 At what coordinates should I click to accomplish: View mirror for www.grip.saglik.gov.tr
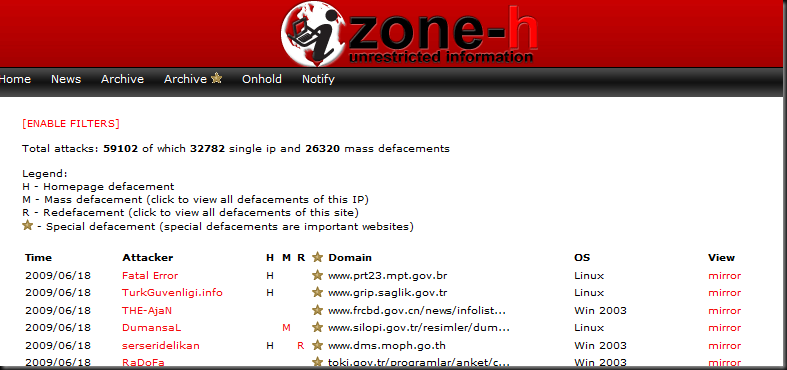click(x=724, y=293)
